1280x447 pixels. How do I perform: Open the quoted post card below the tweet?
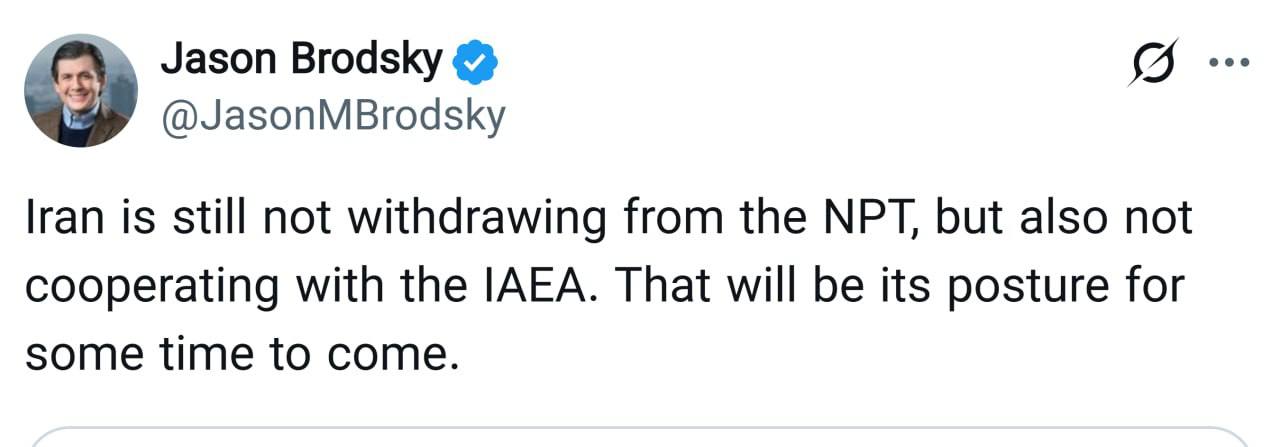pyautogui.click(x=640, y=438)
